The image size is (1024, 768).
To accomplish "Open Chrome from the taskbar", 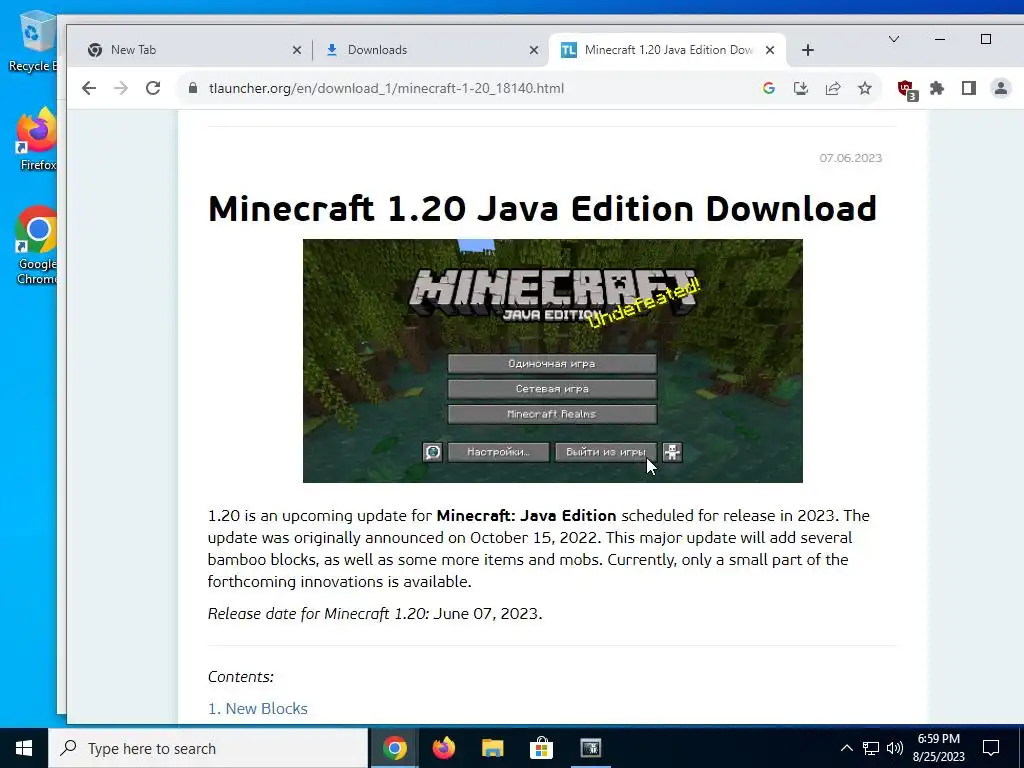I will [394, 748].
